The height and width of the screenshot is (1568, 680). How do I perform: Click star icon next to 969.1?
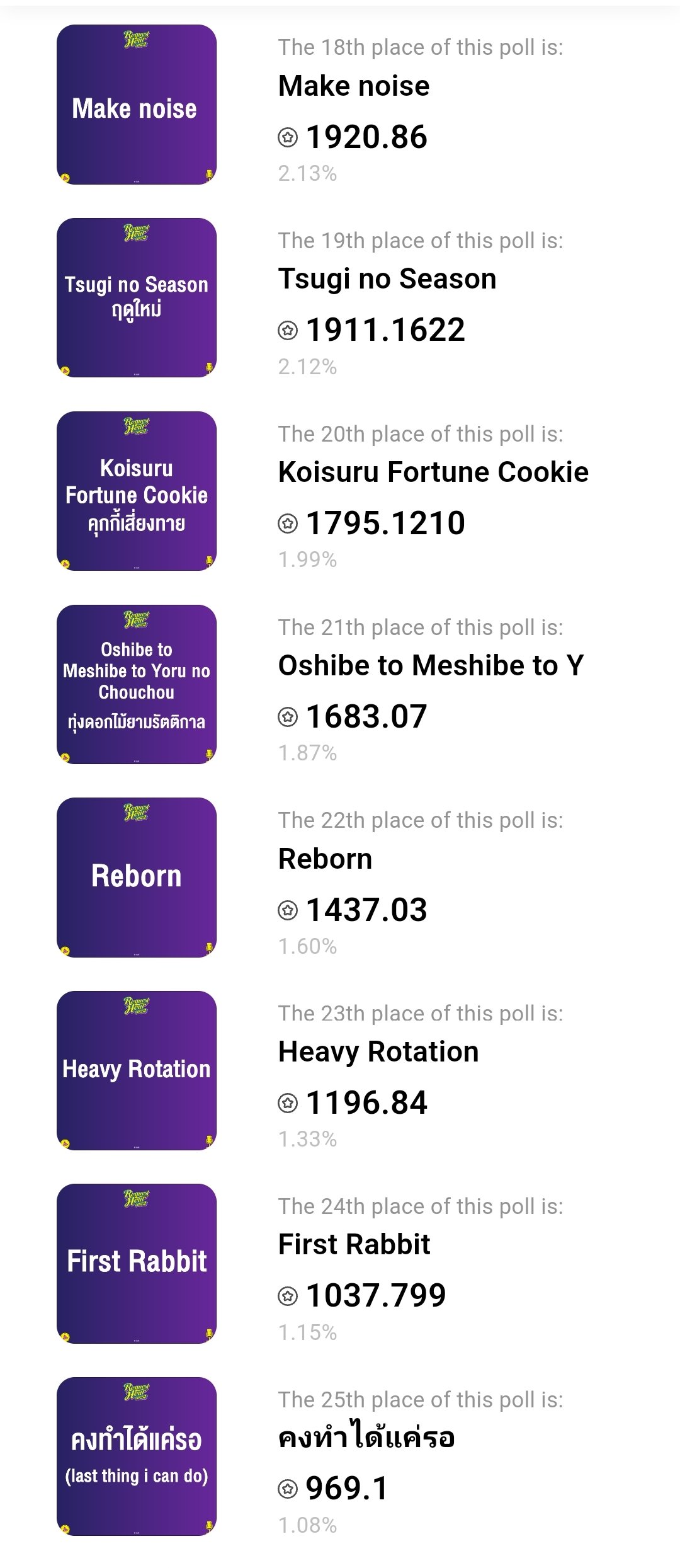pyautogui.click(x=288, y=1489)
